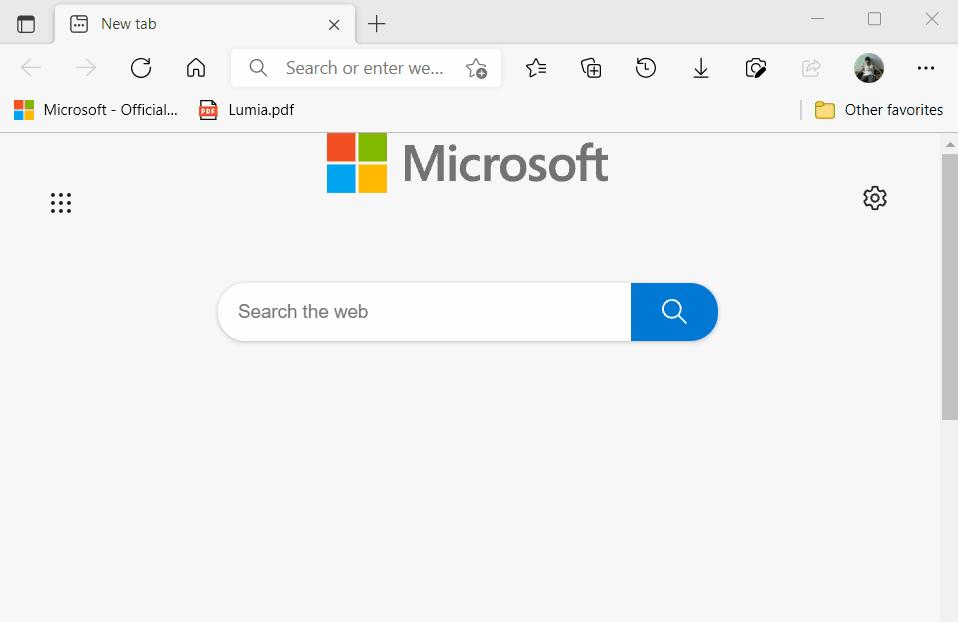The height and width of the screenshot is (622, 958).
Task: Click the Search the web box
Action: [425, 312]
